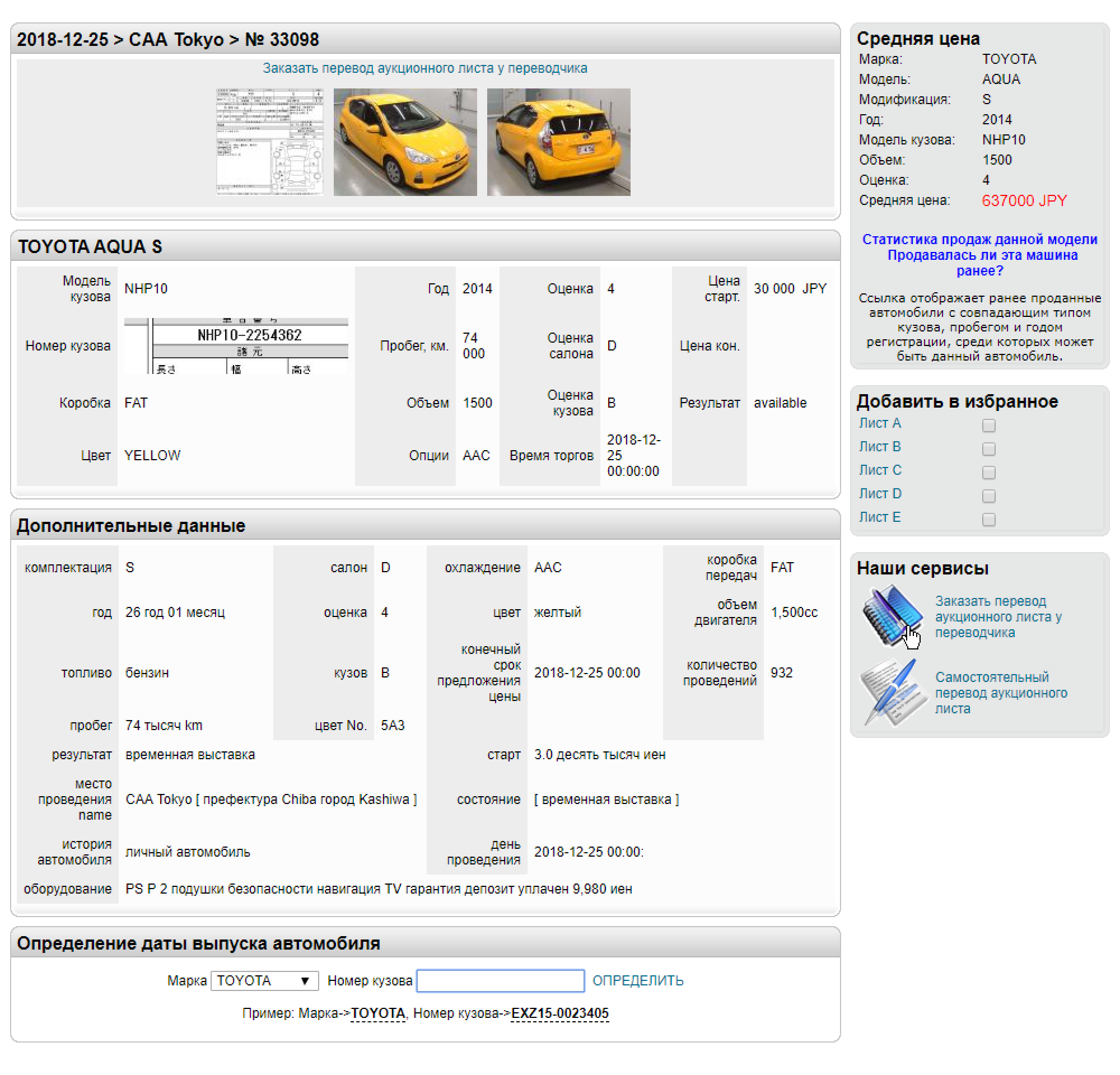Click the start value '3.0 десять тысяч иен'

599,754
